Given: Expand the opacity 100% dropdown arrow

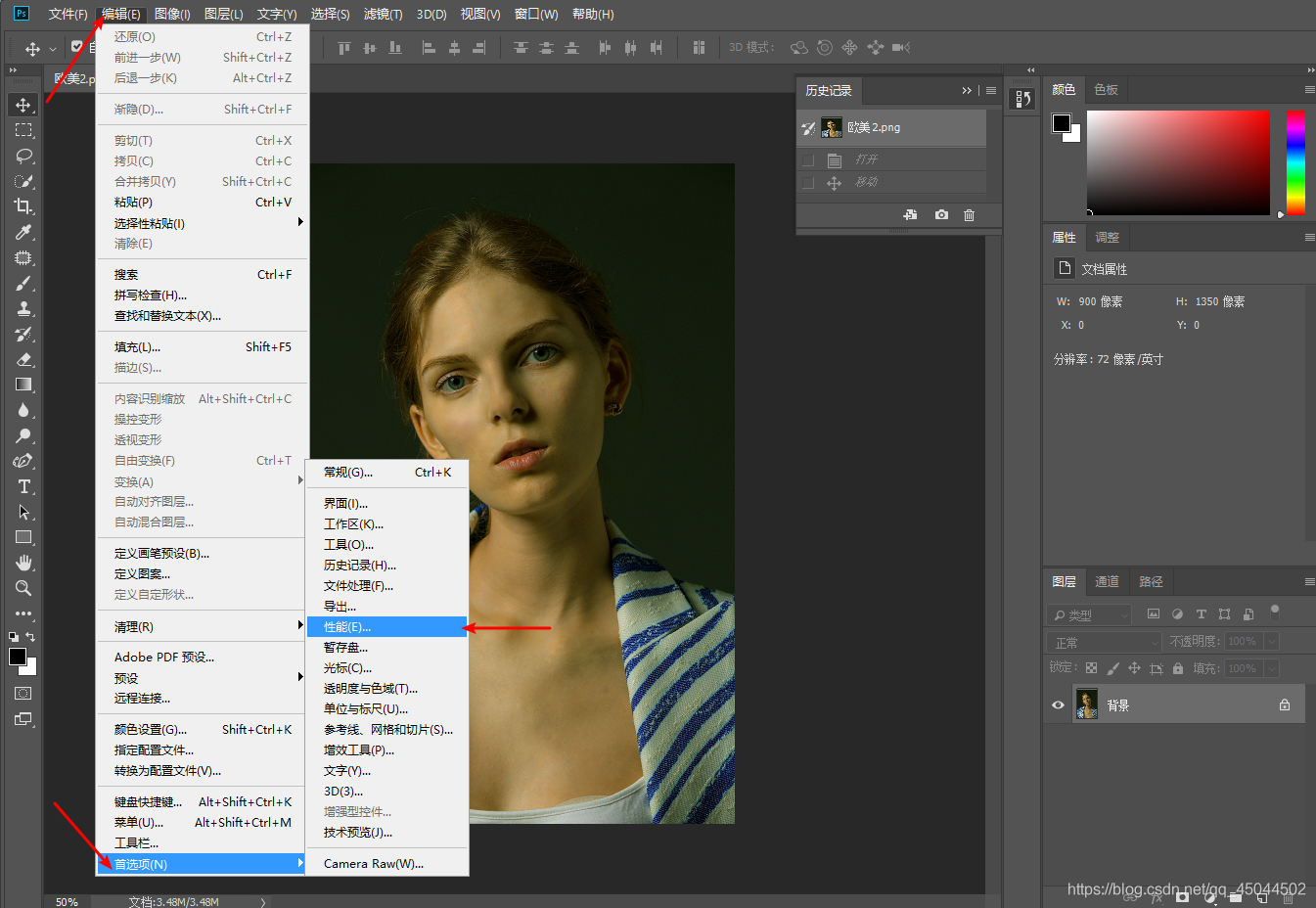Looking at the screenshot, I should tap(1271, 642).
